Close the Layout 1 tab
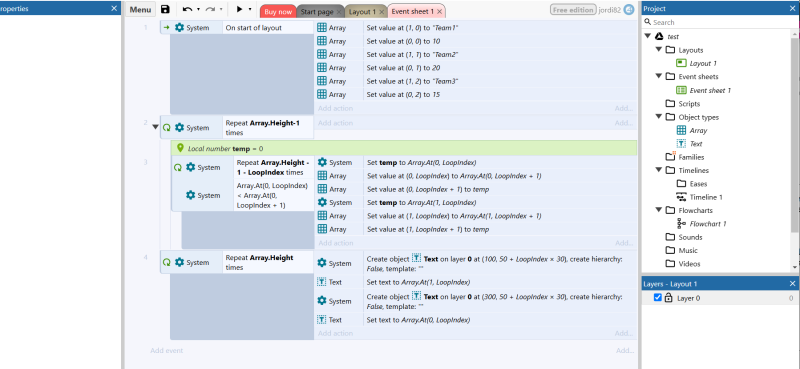 pos(382,12)
